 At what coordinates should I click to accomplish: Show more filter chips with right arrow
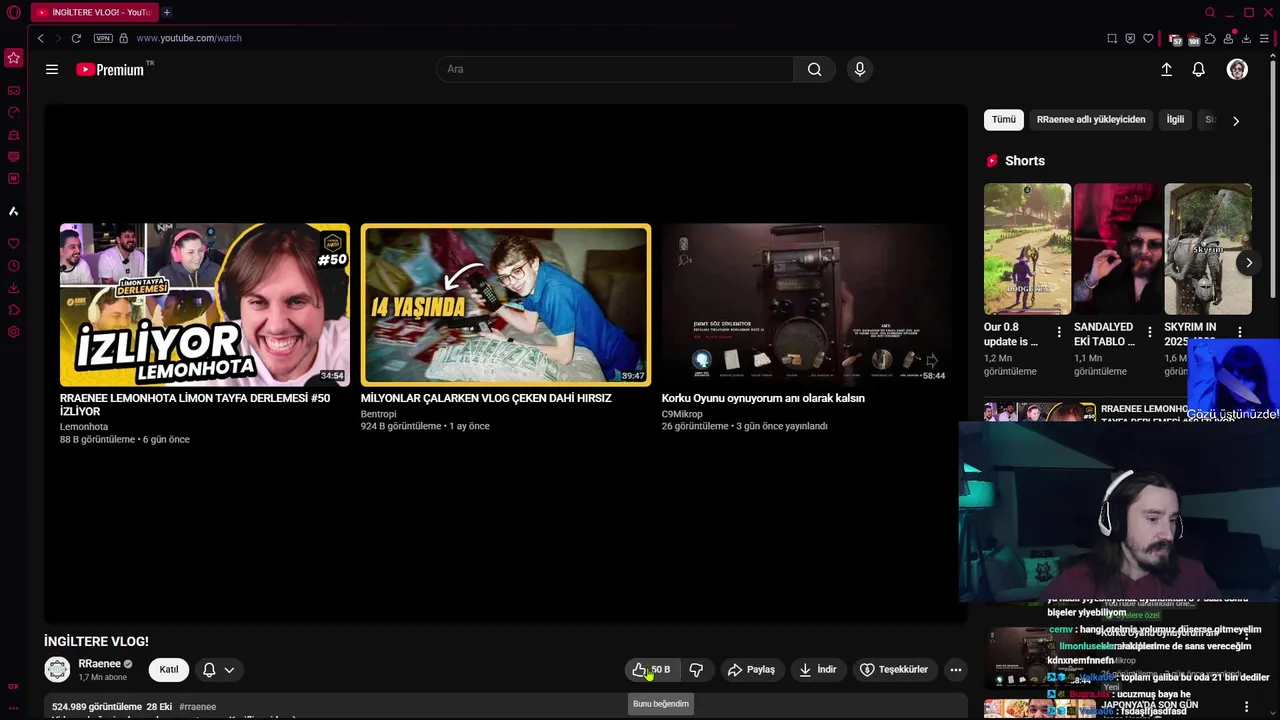click(x=1236, y=120)
